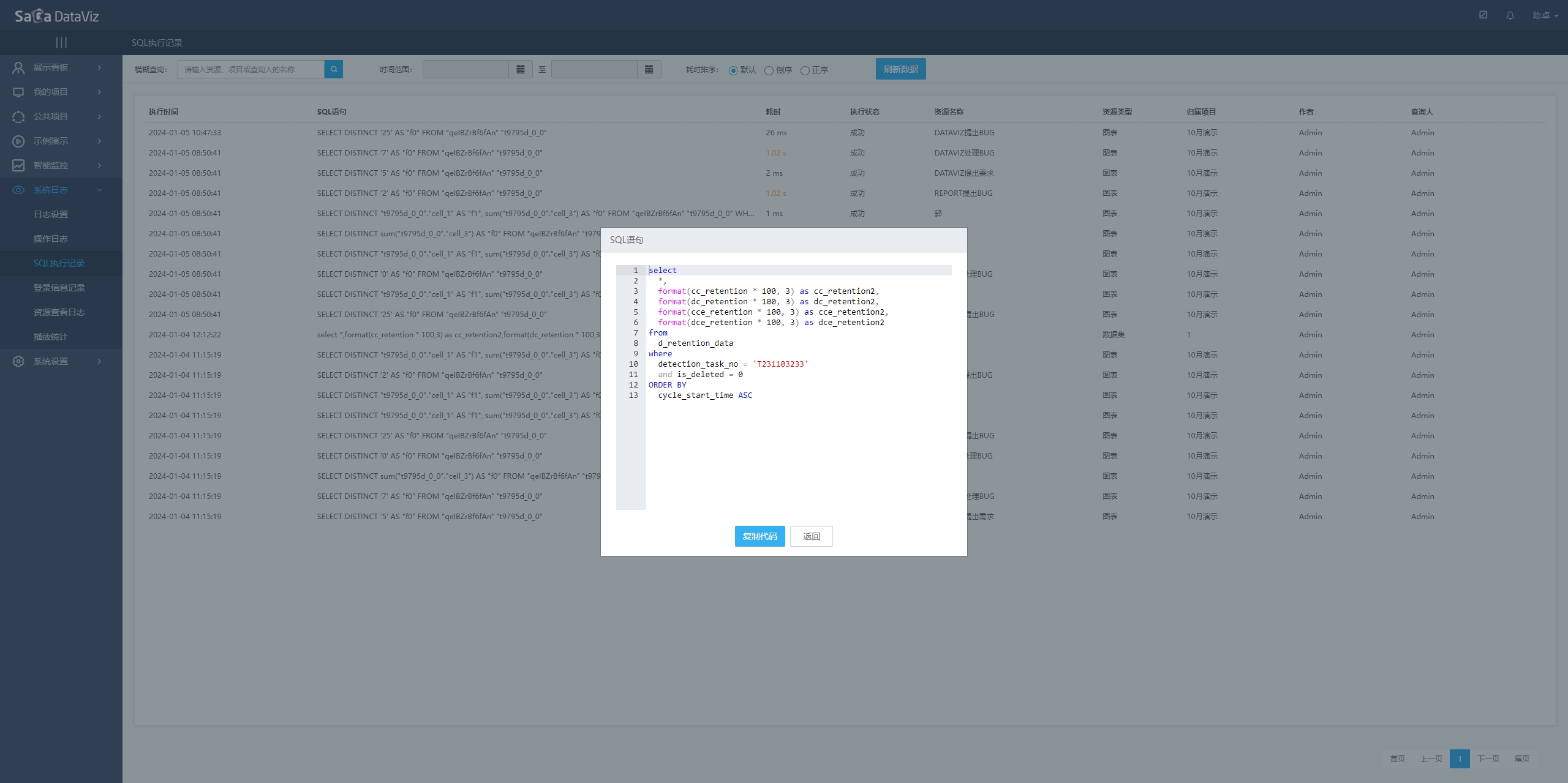Click the search magnifier button
Viewport: 1568px width, 783px height.
click(334, 69)
